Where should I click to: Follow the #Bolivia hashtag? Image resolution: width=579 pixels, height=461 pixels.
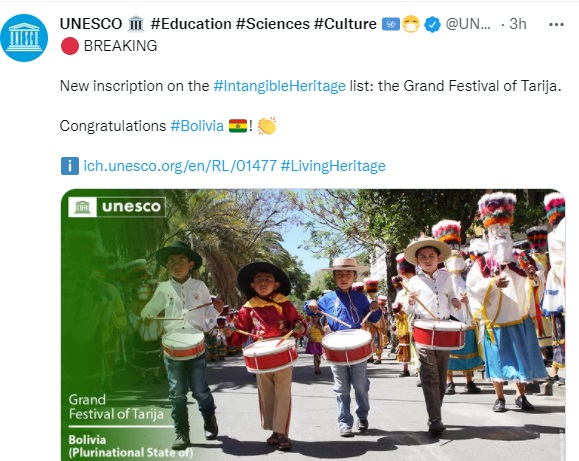pos(197,126)
